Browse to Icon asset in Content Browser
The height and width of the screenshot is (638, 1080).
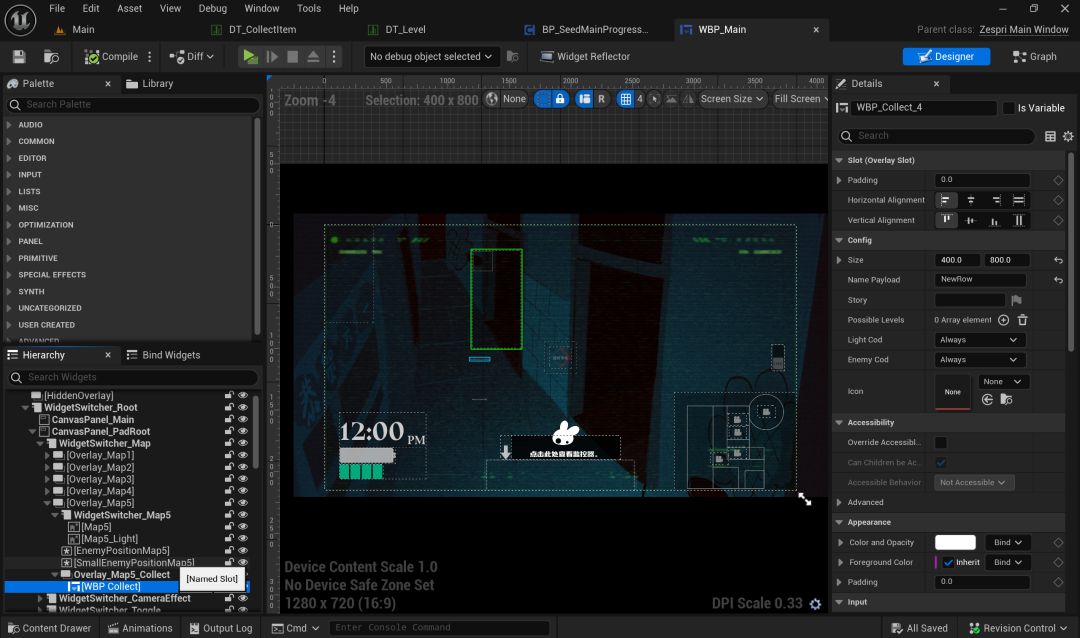pos(1006,400)
